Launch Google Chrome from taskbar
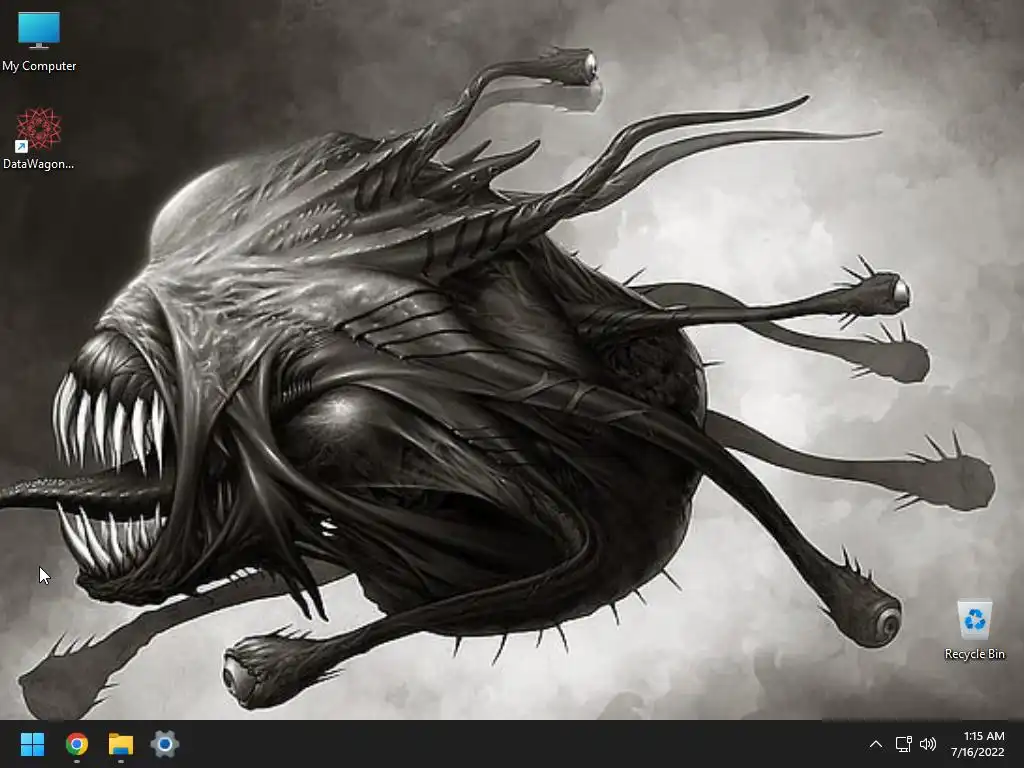 click(x=76, y=744)
